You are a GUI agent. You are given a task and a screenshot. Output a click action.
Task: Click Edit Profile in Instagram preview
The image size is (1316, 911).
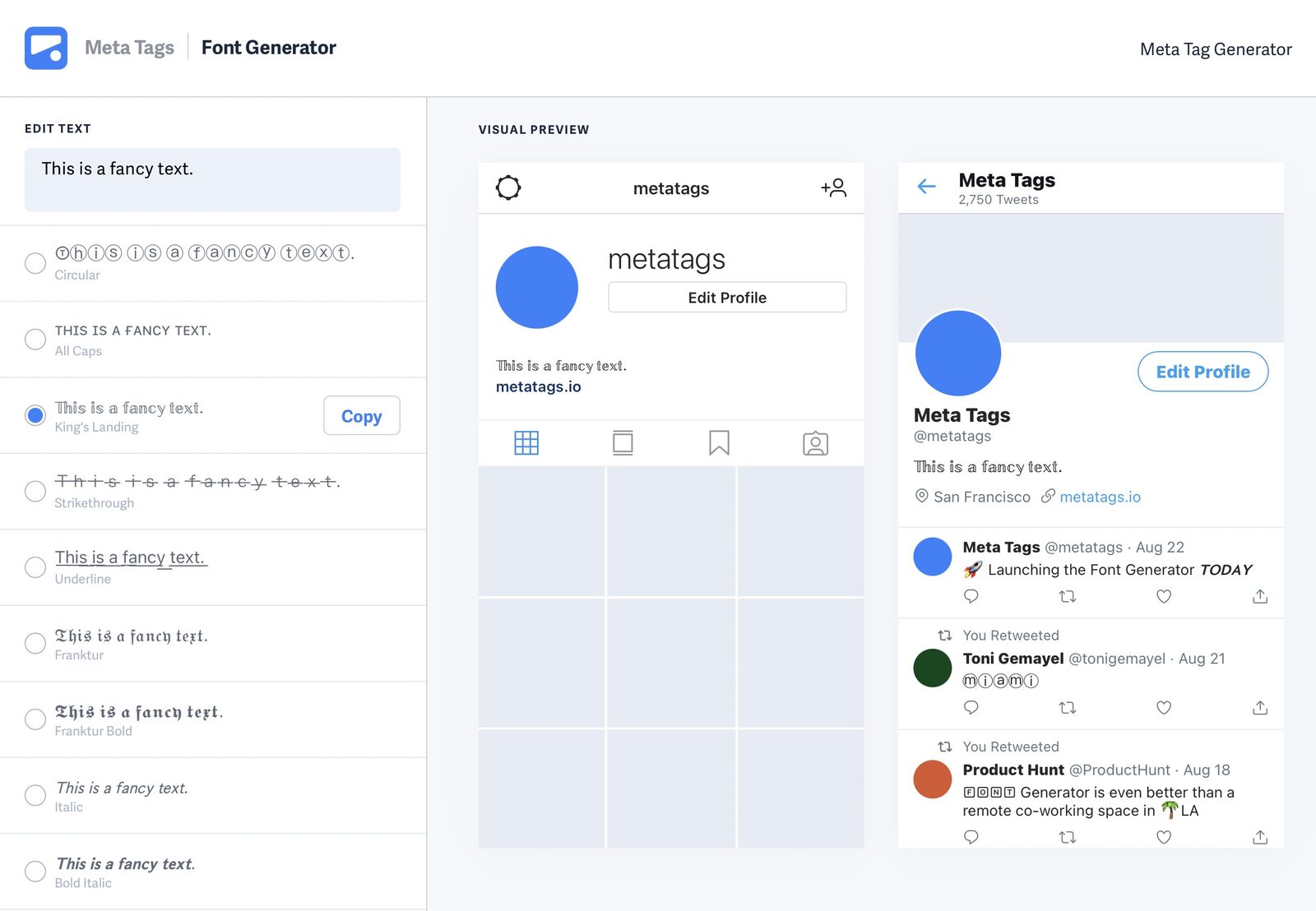point(727,297)
